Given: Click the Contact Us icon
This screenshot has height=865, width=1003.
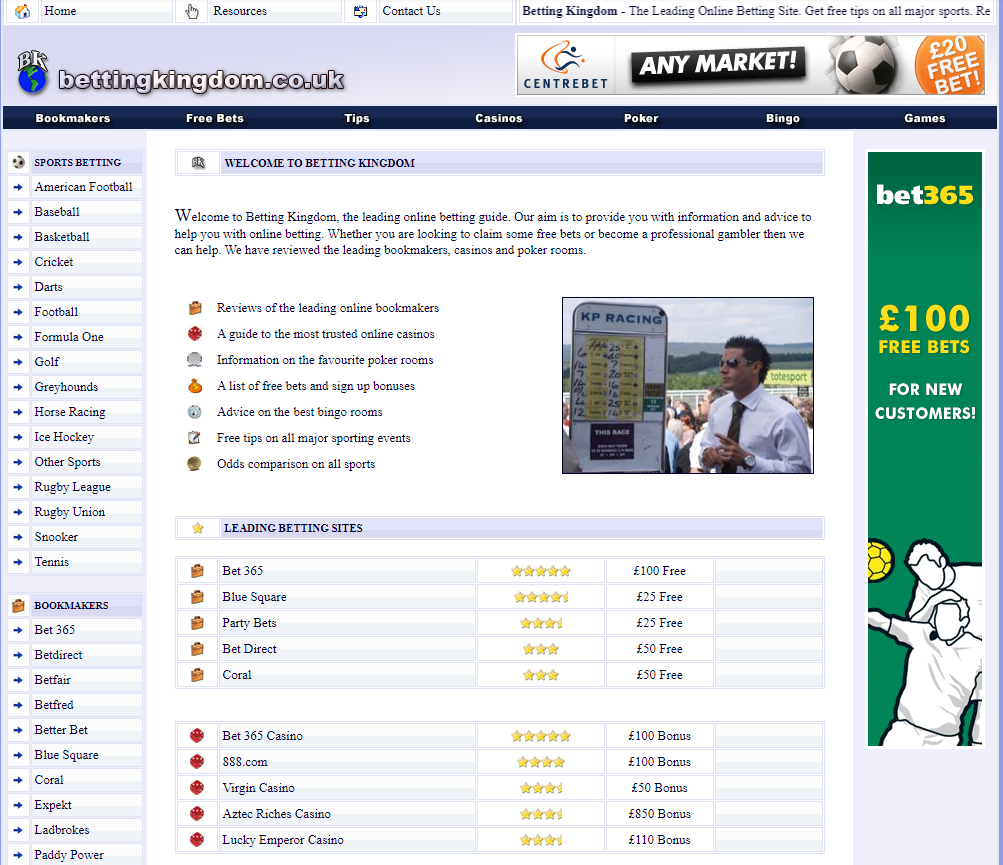Looking at the screenshot, I should 360,11.
